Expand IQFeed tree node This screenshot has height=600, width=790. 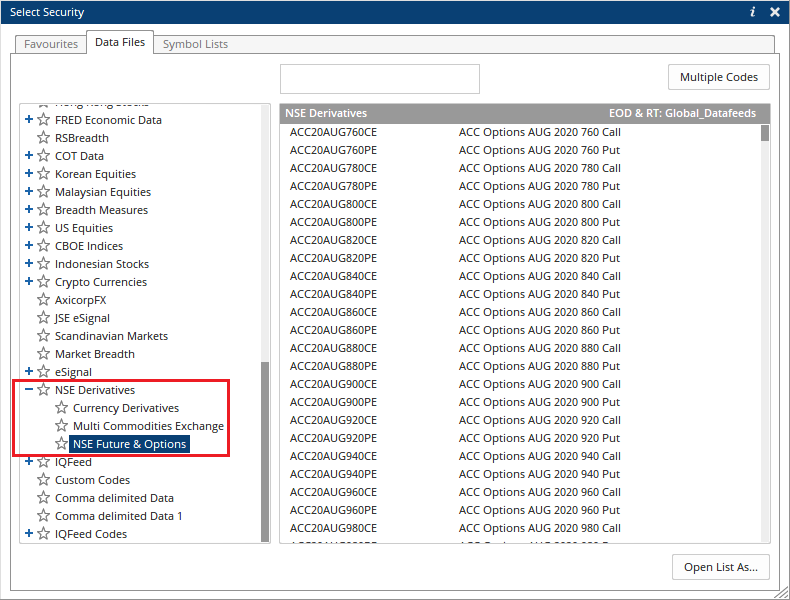tap(29, 461)
